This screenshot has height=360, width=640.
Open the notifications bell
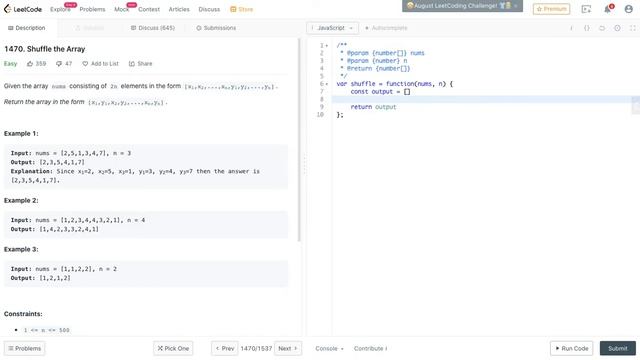coord(608,9)
